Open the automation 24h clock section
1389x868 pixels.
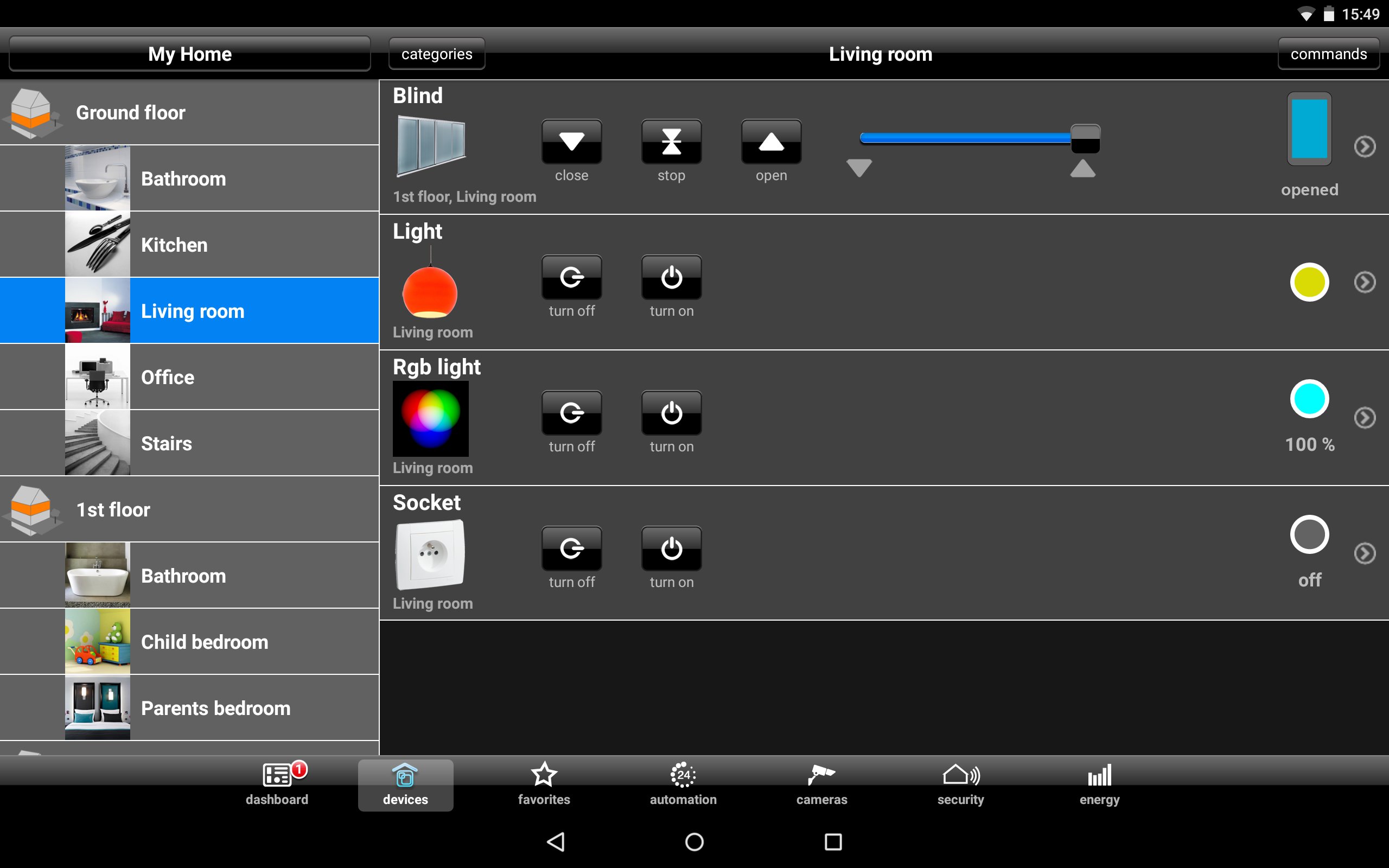(683, 784)
